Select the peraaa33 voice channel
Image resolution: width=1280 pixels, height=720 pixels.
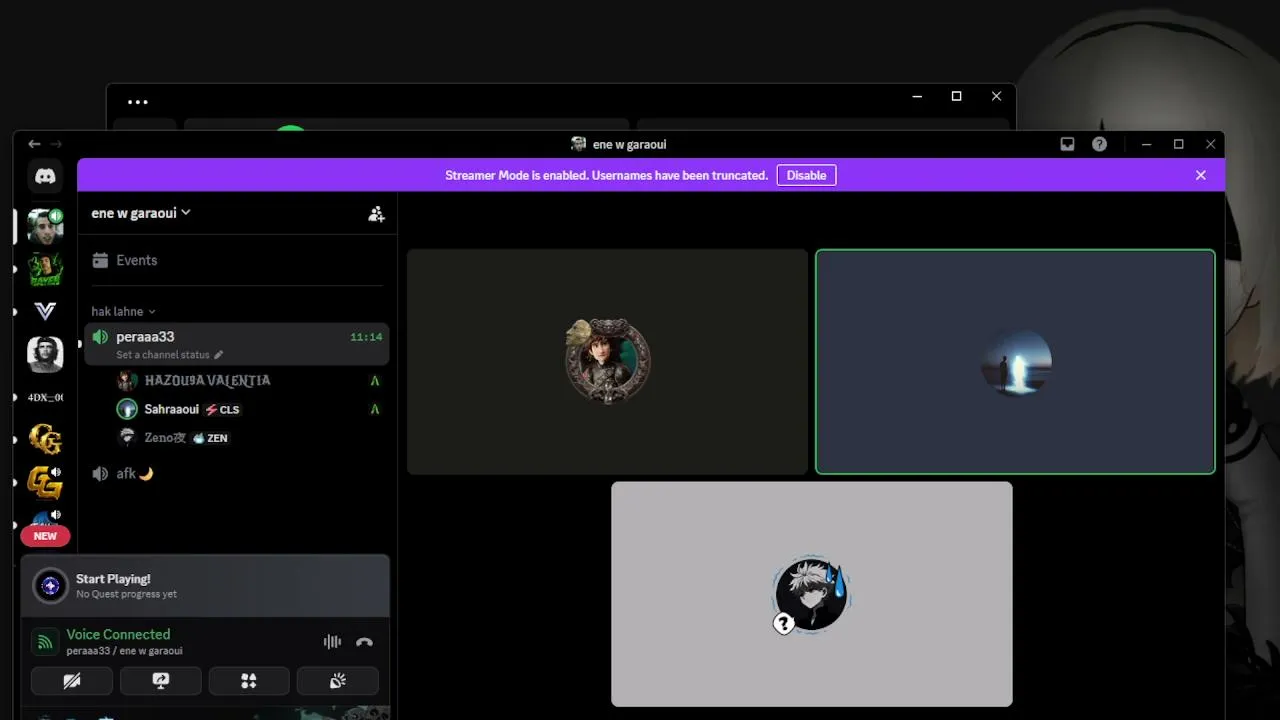(237, 344)
